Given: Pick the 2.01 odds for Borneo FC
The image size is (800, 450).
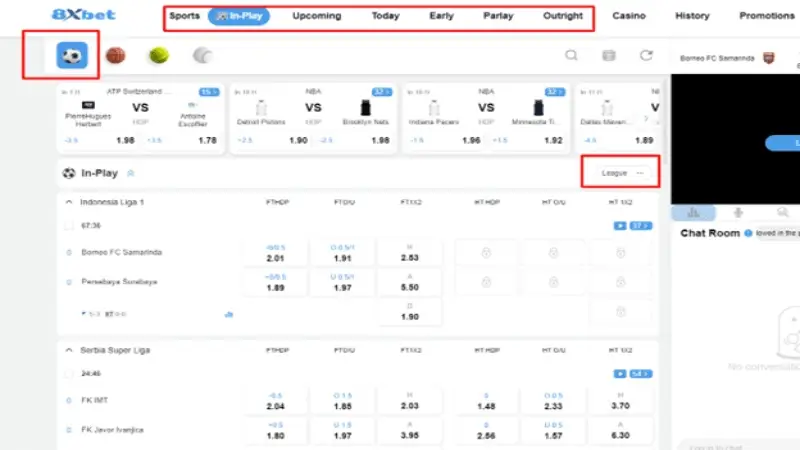Looking at the screenshot, I should [276, 253].
